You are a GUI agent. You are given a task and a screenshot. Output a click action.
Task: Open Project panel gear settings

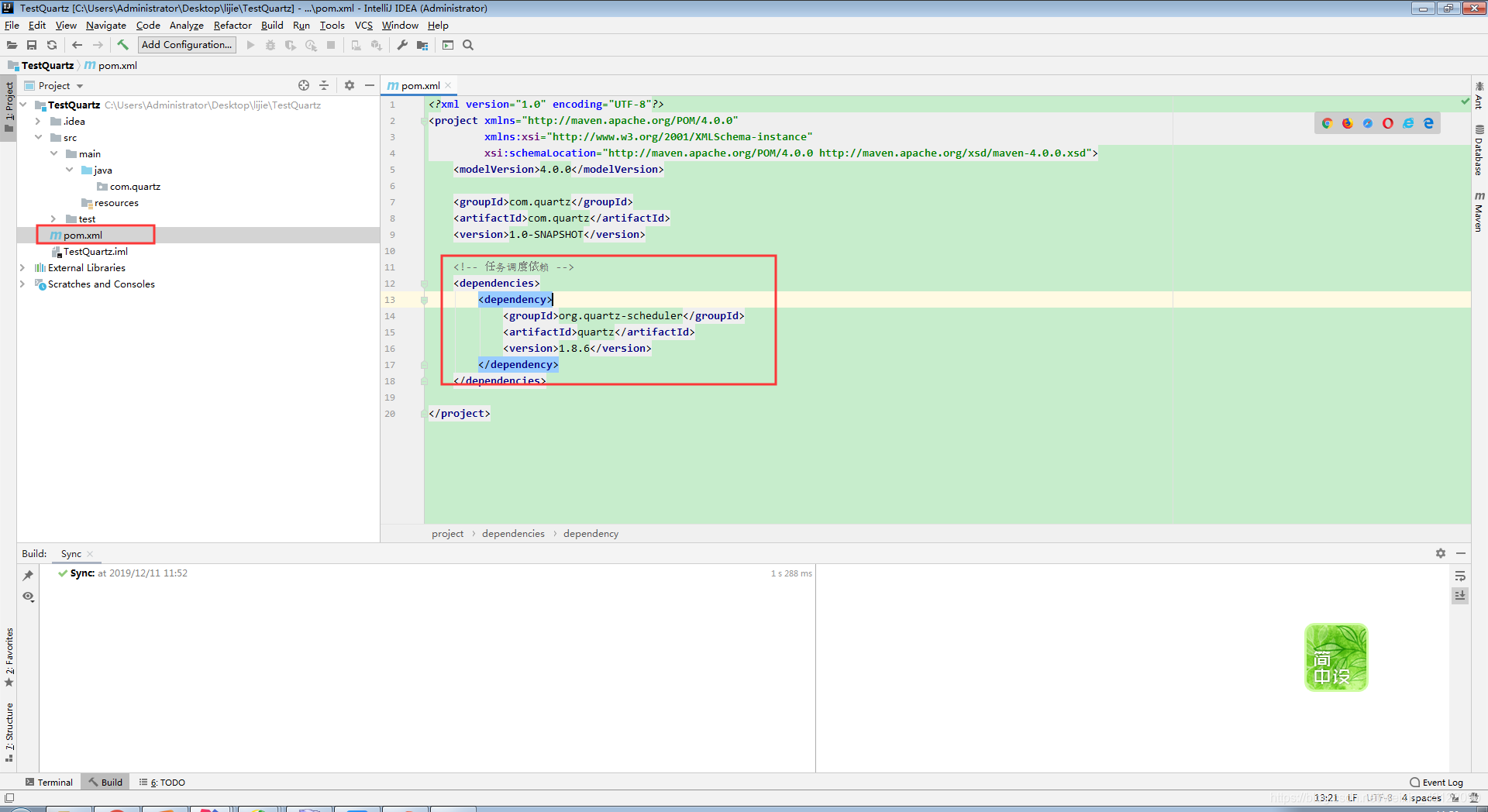[x=350, y=85]
